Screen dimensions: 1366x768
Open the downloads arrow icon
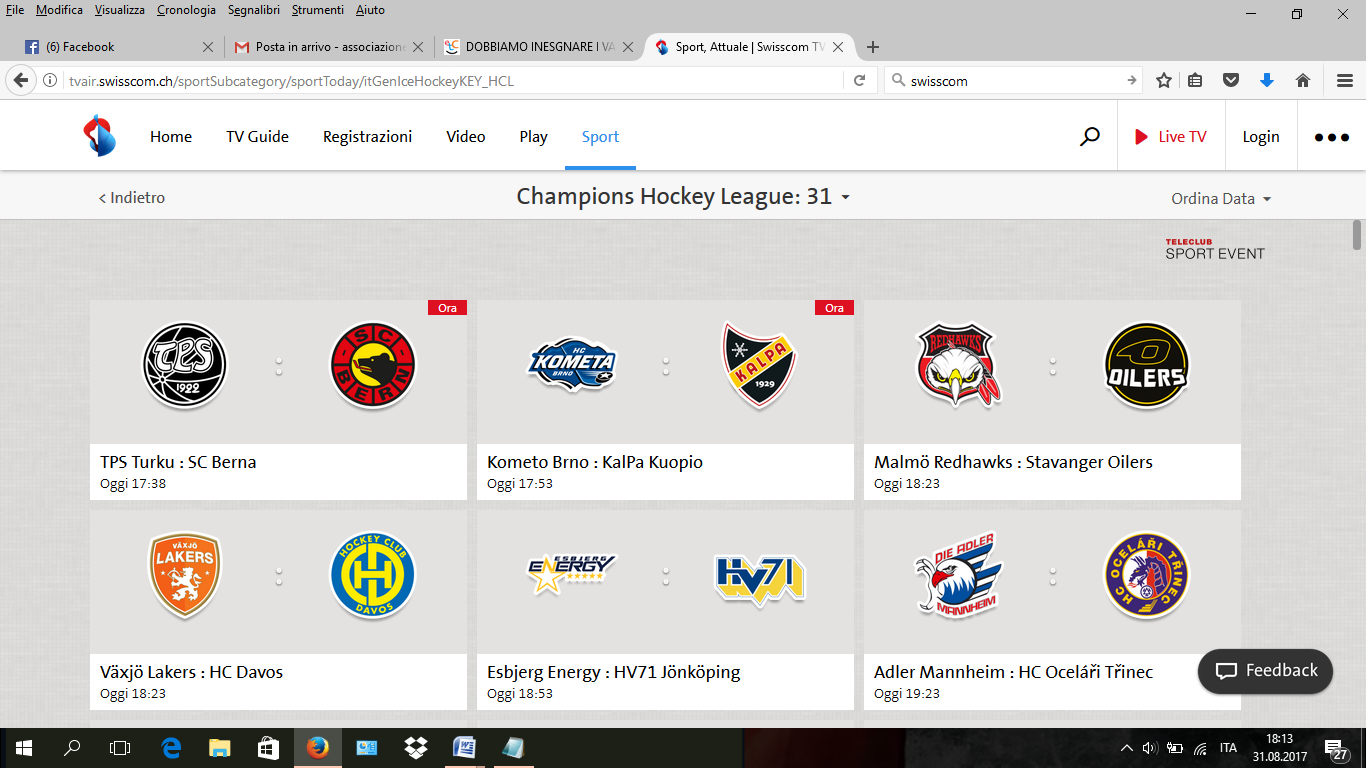(1267, 81)
